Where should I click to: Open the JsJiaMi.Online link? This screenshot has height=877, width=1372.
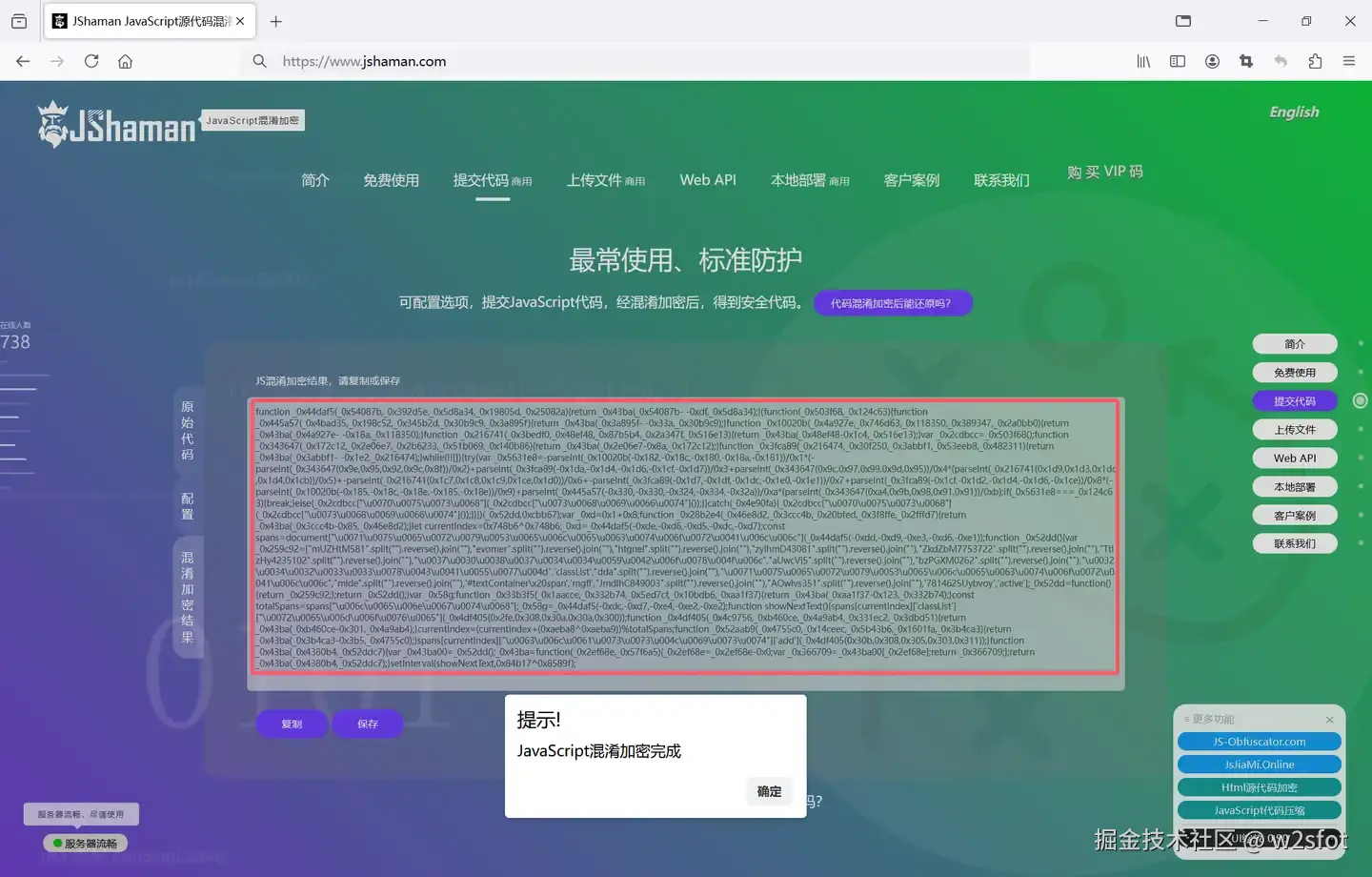point(1260,765)
